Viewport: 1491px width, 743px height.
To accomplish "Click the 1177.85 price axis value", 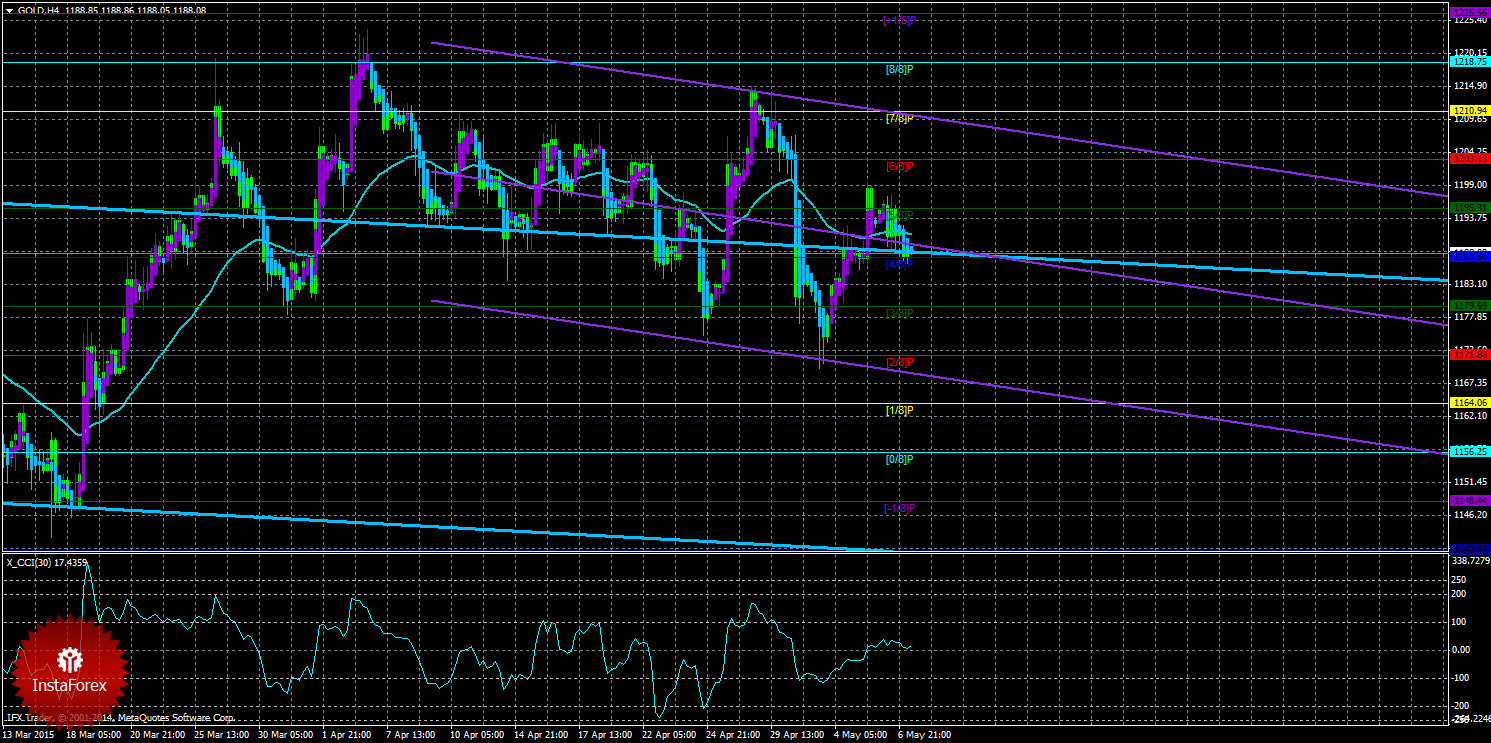I will [x=1470, y=317].
